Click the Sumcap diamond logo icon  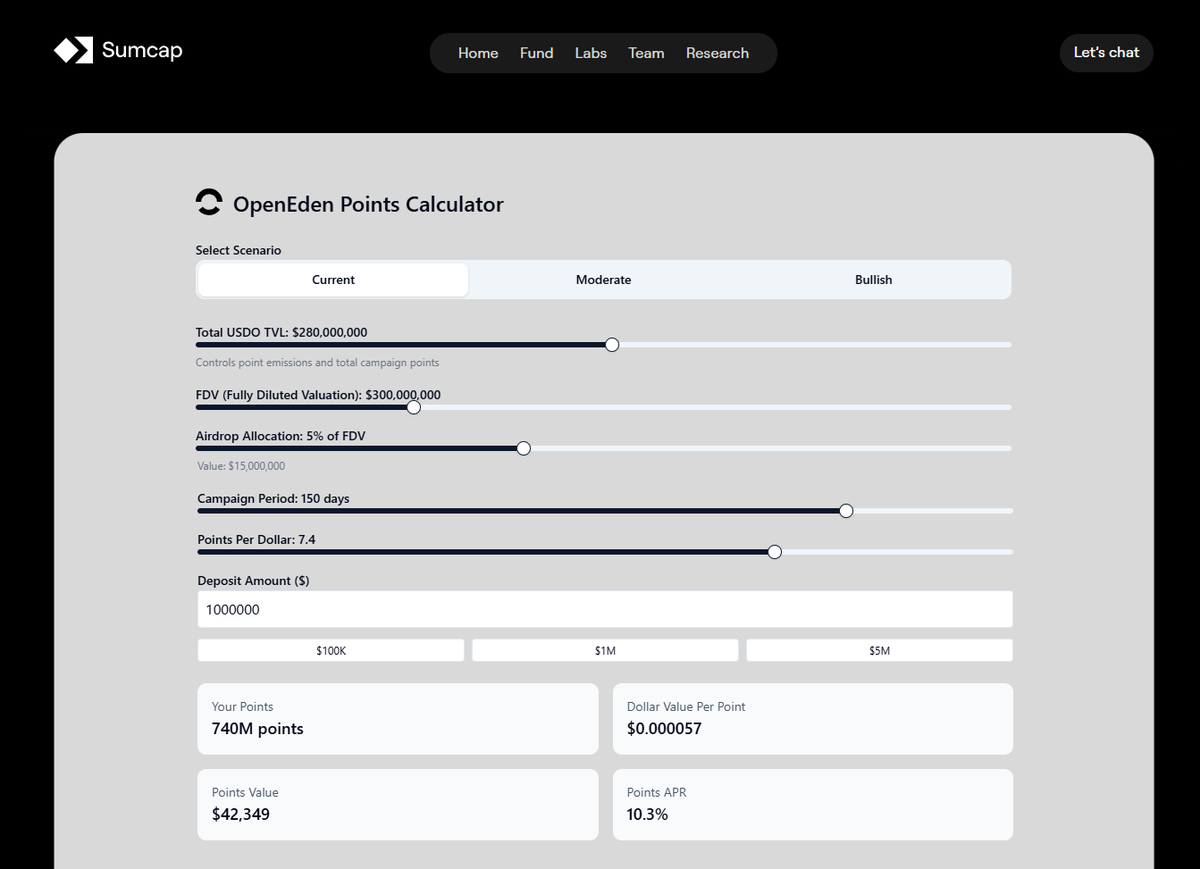(73, 50)
